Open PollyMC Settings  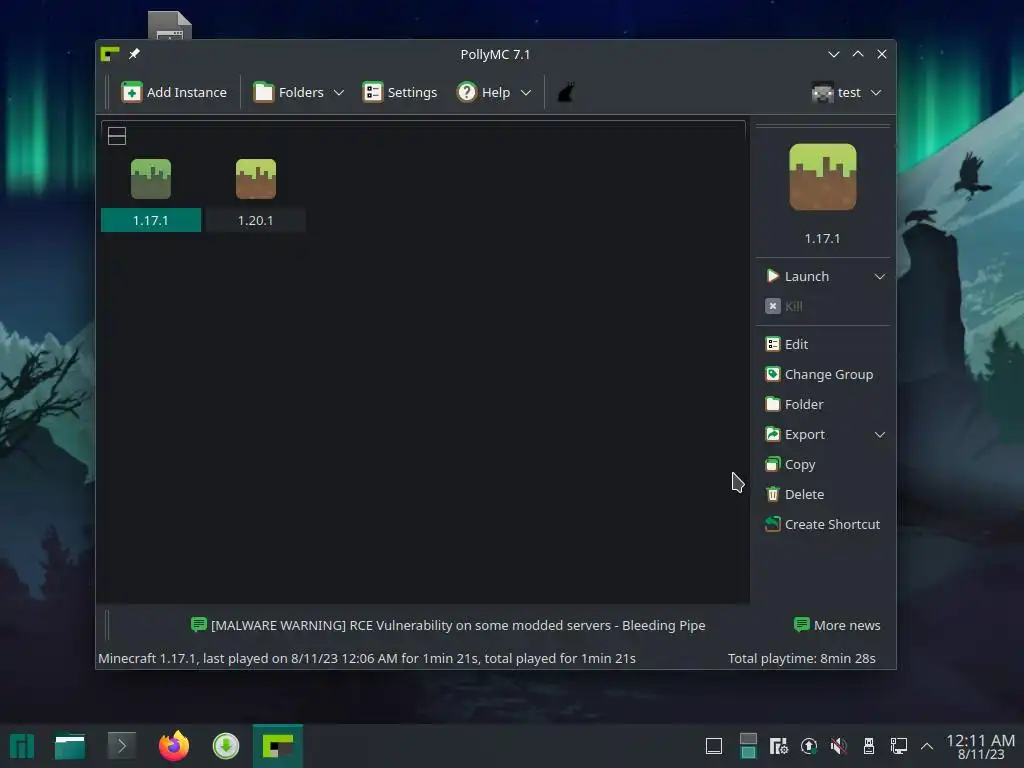[x=400, y=93]
